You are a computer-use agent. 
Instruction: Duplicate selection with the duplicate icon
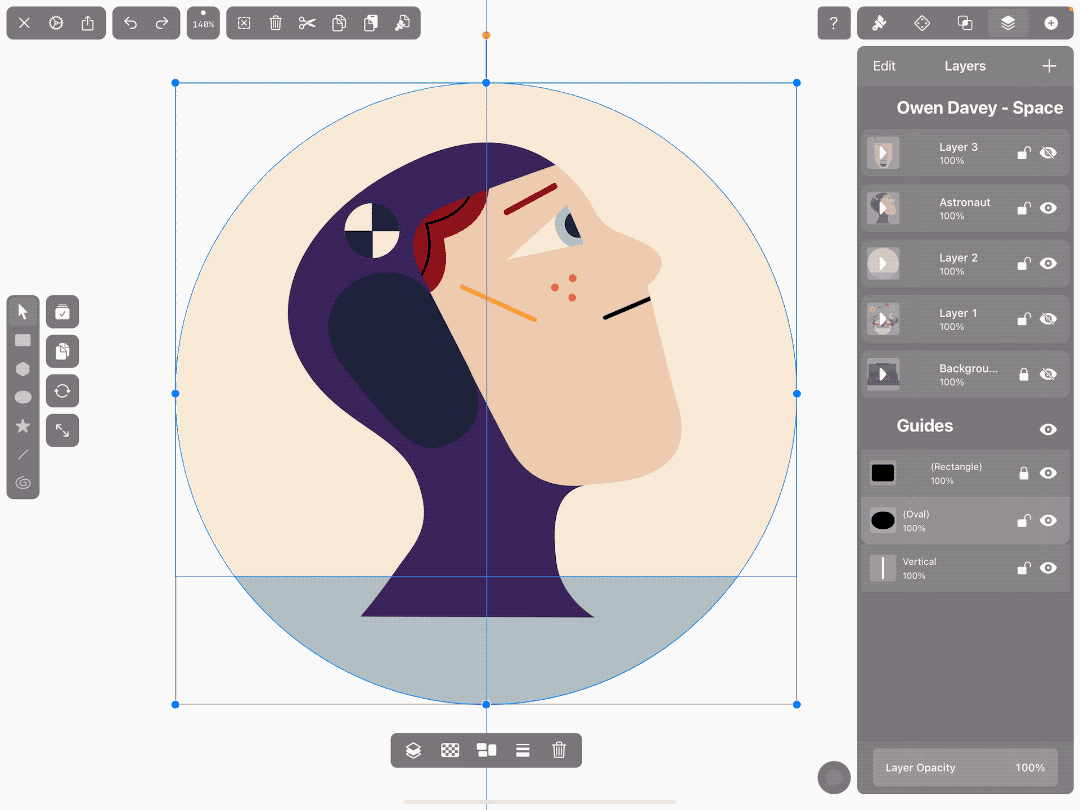click(x=371, y=23)
